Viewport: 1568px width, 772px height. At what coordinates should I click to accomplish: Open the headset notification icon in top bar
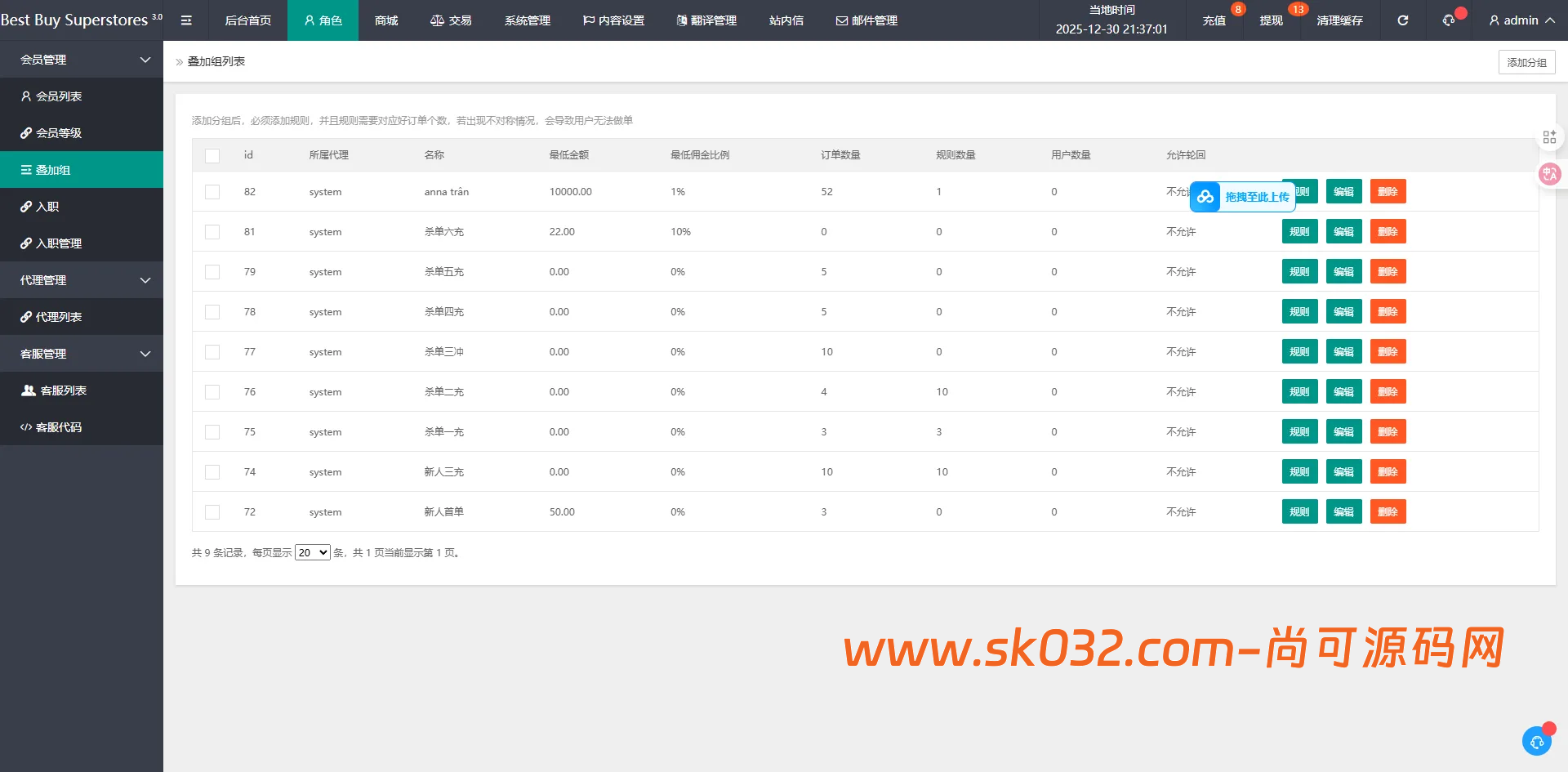pyautogui.click(x=1446, y=20)
